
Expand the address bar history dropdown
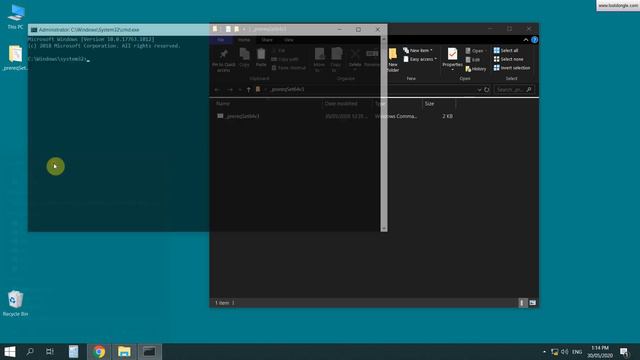[479, 89]
